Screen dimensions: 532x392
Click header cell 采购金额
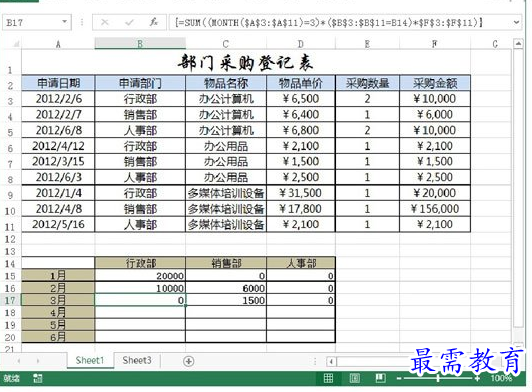[435, 83]
